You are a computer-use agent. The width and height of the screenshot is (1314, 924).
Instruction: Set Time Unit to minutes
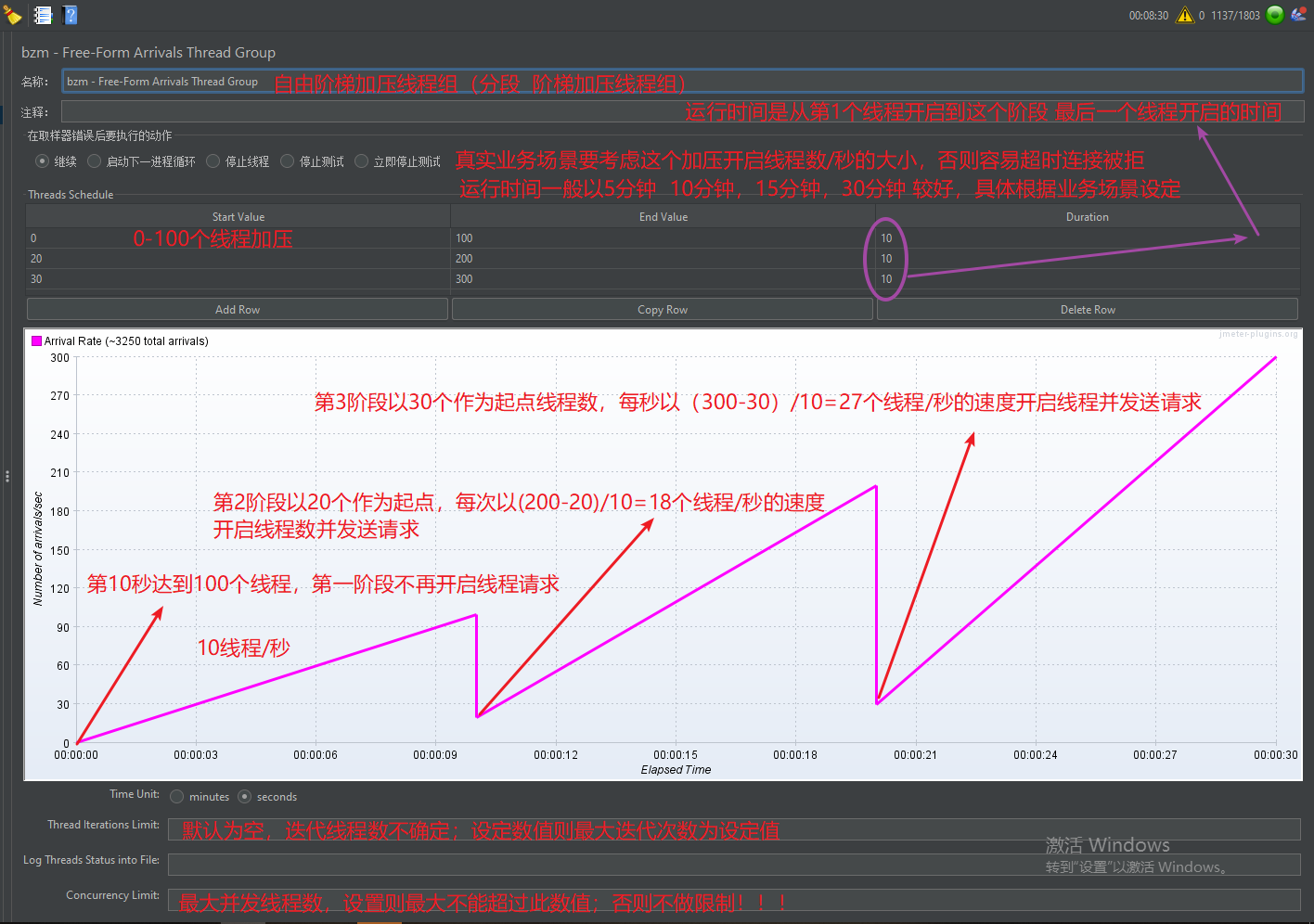(x=177, y=797)
